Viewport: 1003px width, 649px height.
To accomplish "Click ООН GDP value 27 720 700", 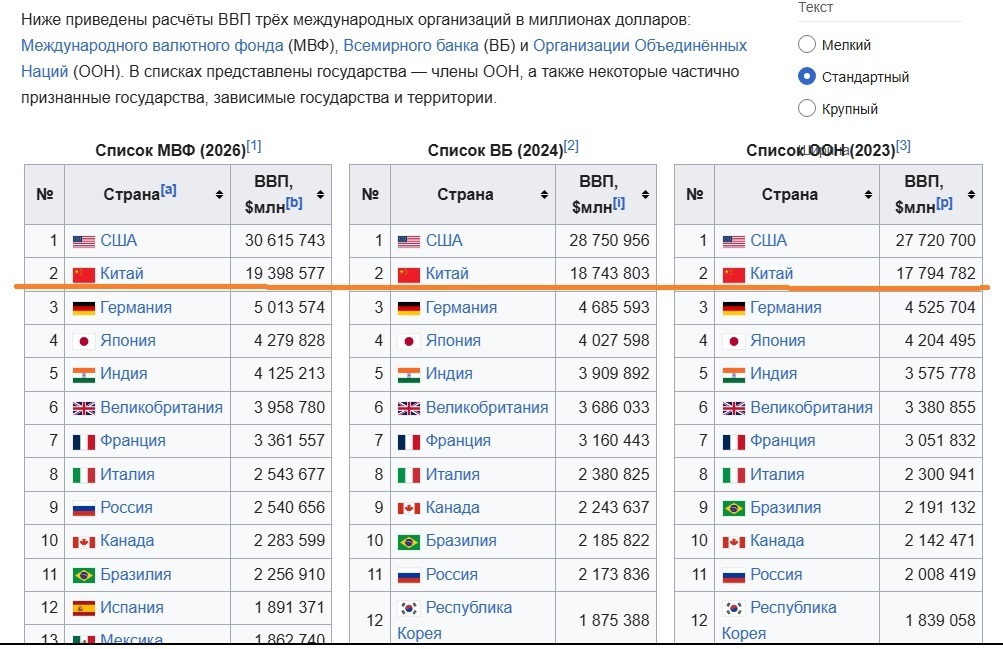I will click(935, 240).
